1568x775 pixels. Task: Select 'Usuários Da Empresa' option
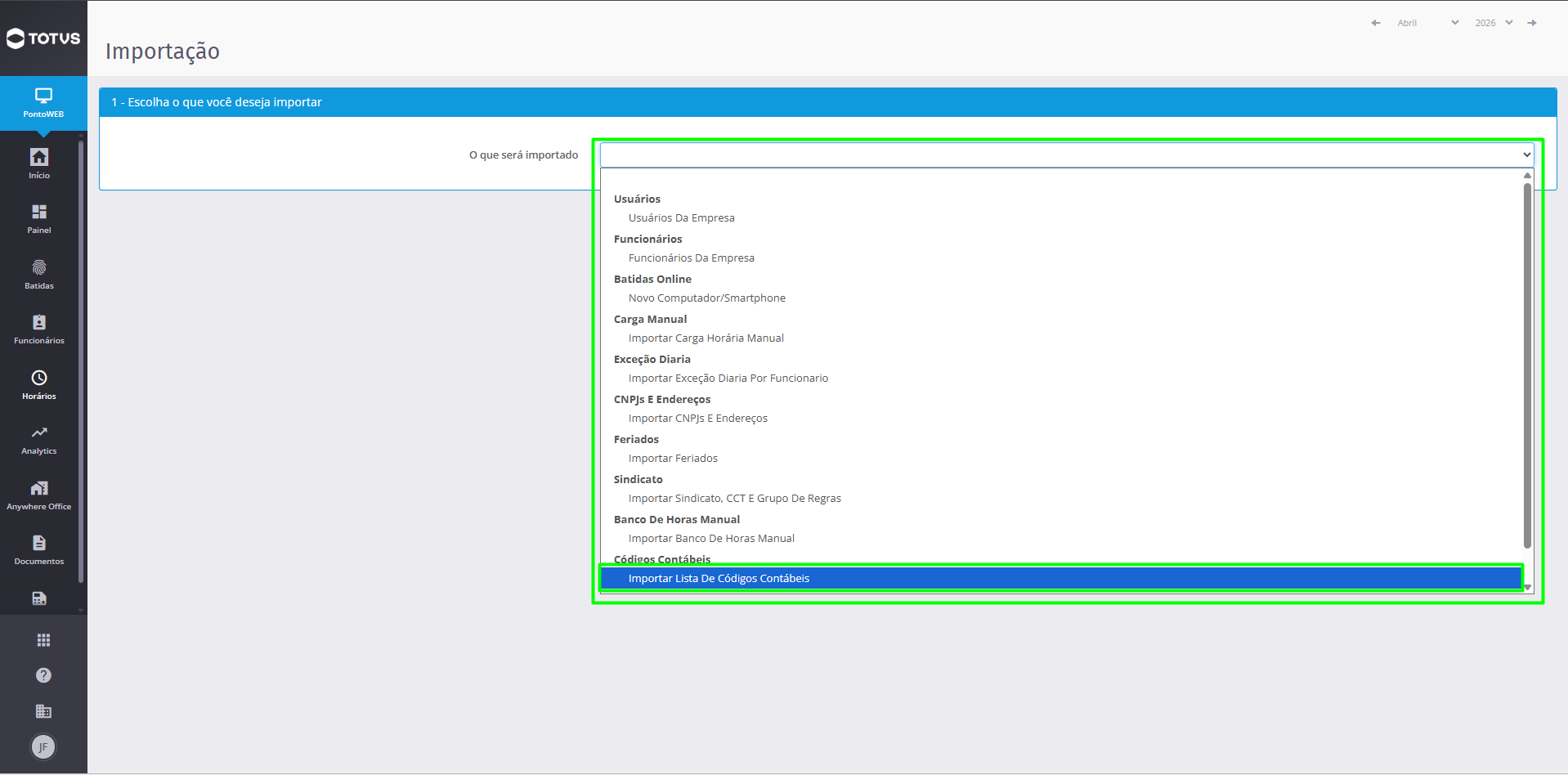(x=1061, y=218)
